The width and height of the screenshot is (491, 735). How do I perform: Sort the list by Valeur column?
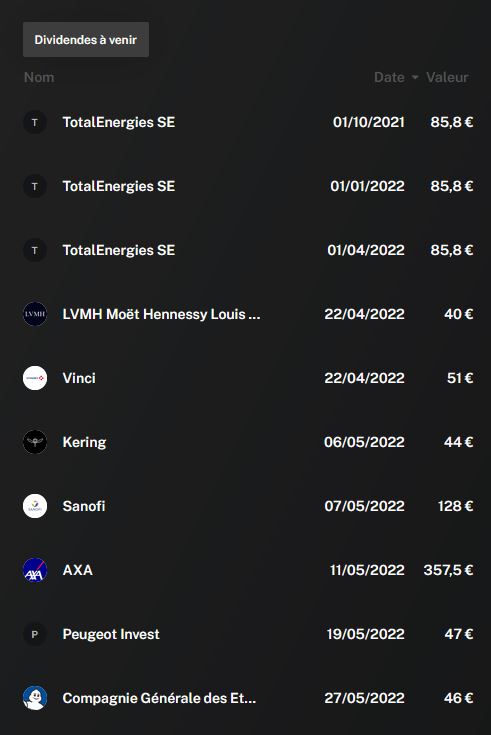[x=447, y=77]
